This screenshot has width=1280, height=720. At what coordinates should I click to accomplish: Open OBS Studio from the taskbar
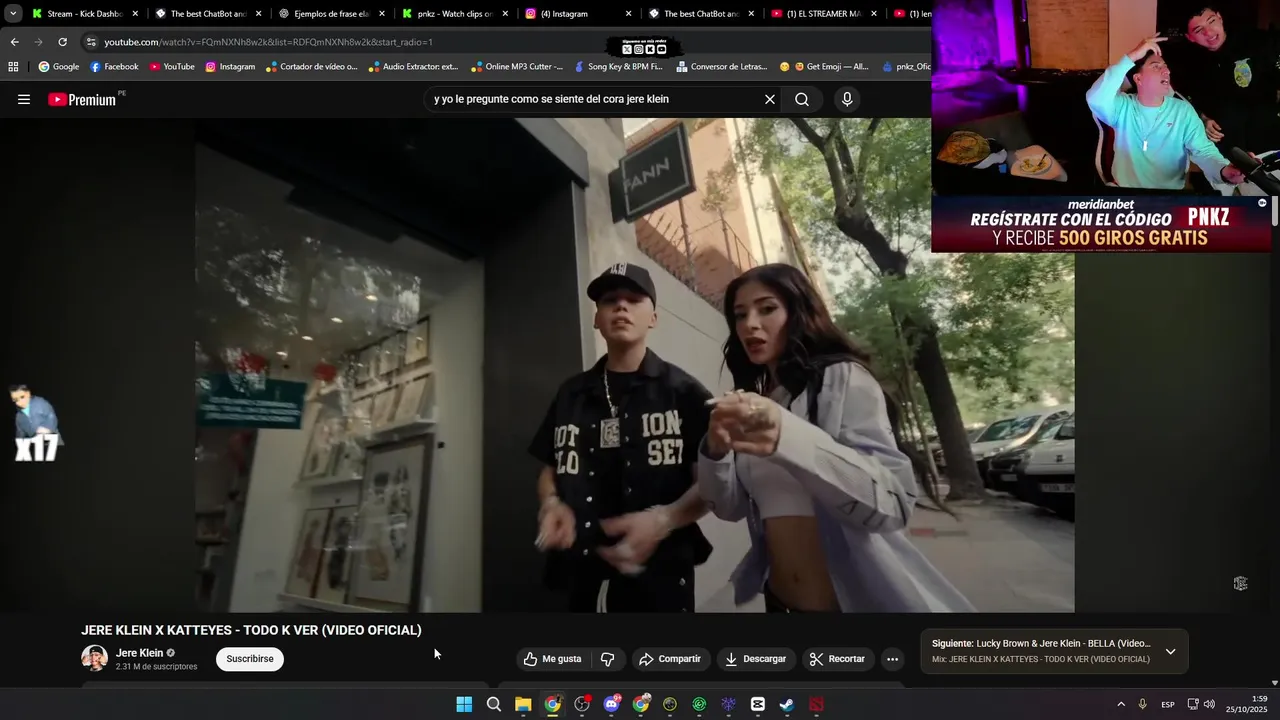tap(582, 704)
